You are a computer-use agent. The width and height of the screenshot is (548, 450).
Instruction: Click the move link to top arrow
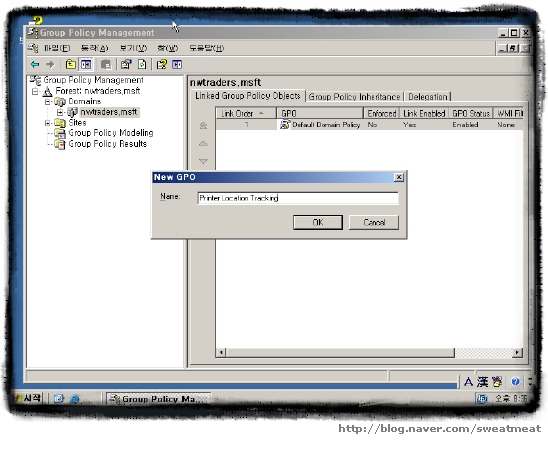(x=203, y=125)
